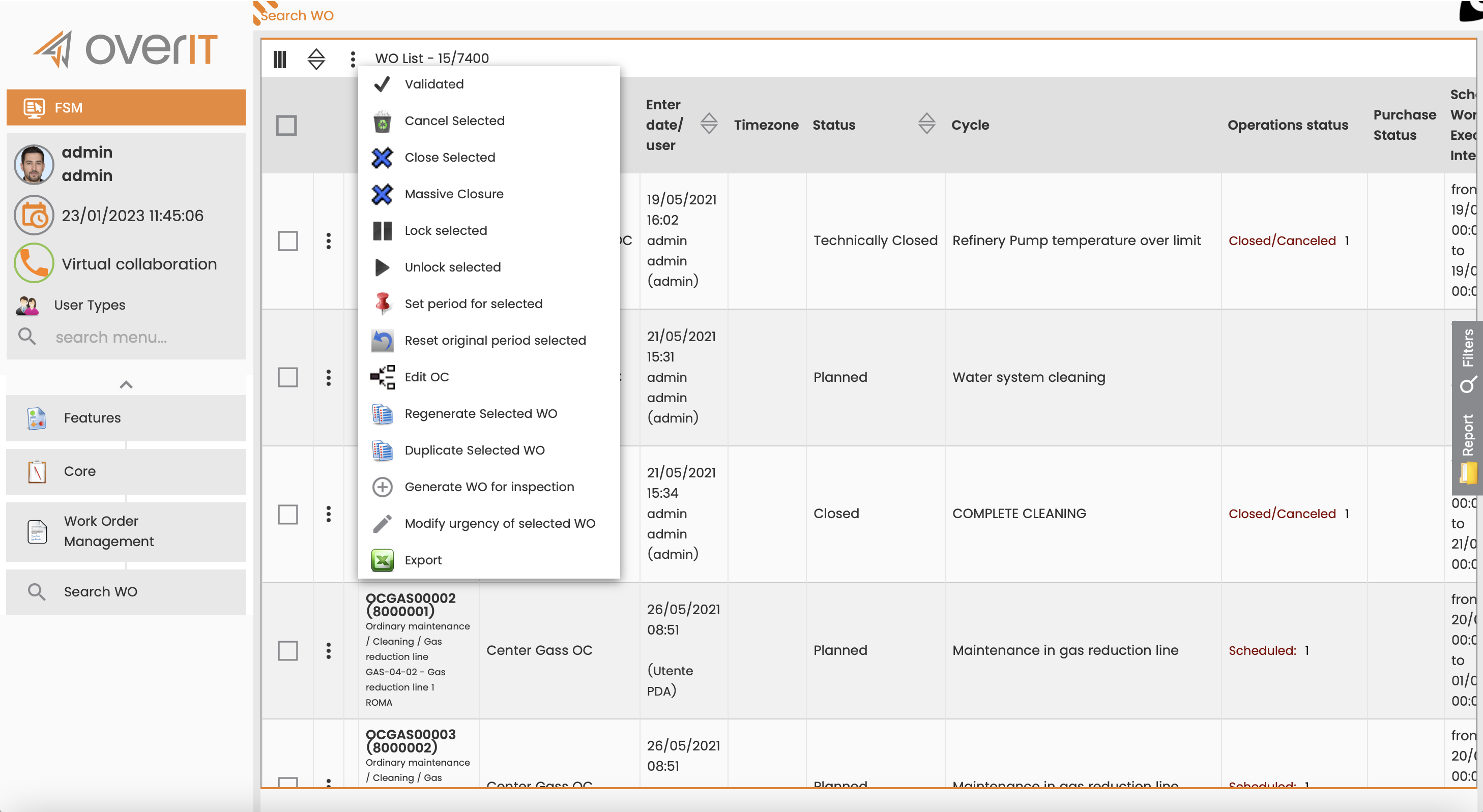The height and width of the screenshot is (812, 1483).
Task: Open row menu for OCGAS00002 work order
Action: click(x=329, y=651)
